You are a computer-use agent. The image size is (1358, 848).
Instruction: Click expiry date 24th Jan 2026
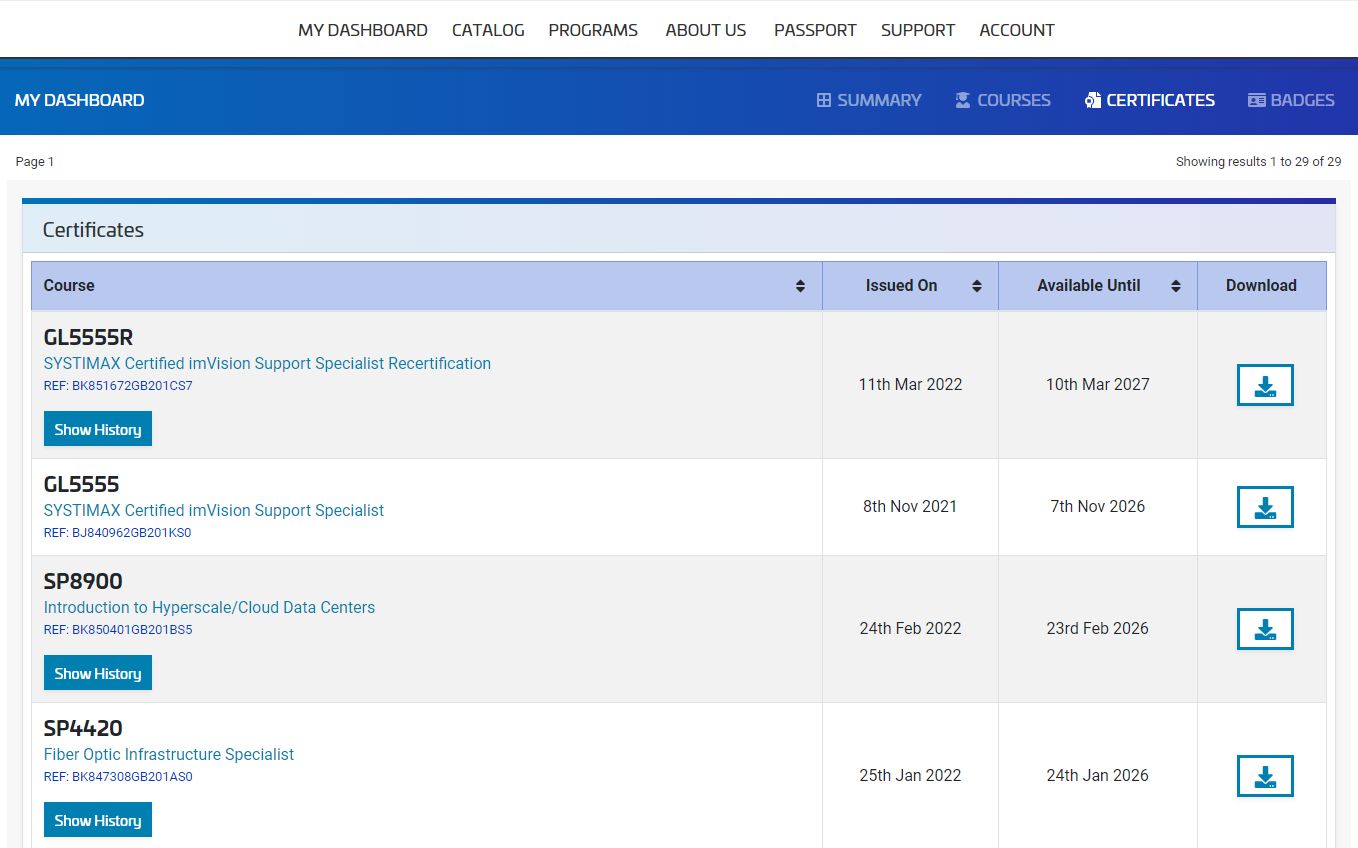pyautogui.click(x=1098, y=776)
